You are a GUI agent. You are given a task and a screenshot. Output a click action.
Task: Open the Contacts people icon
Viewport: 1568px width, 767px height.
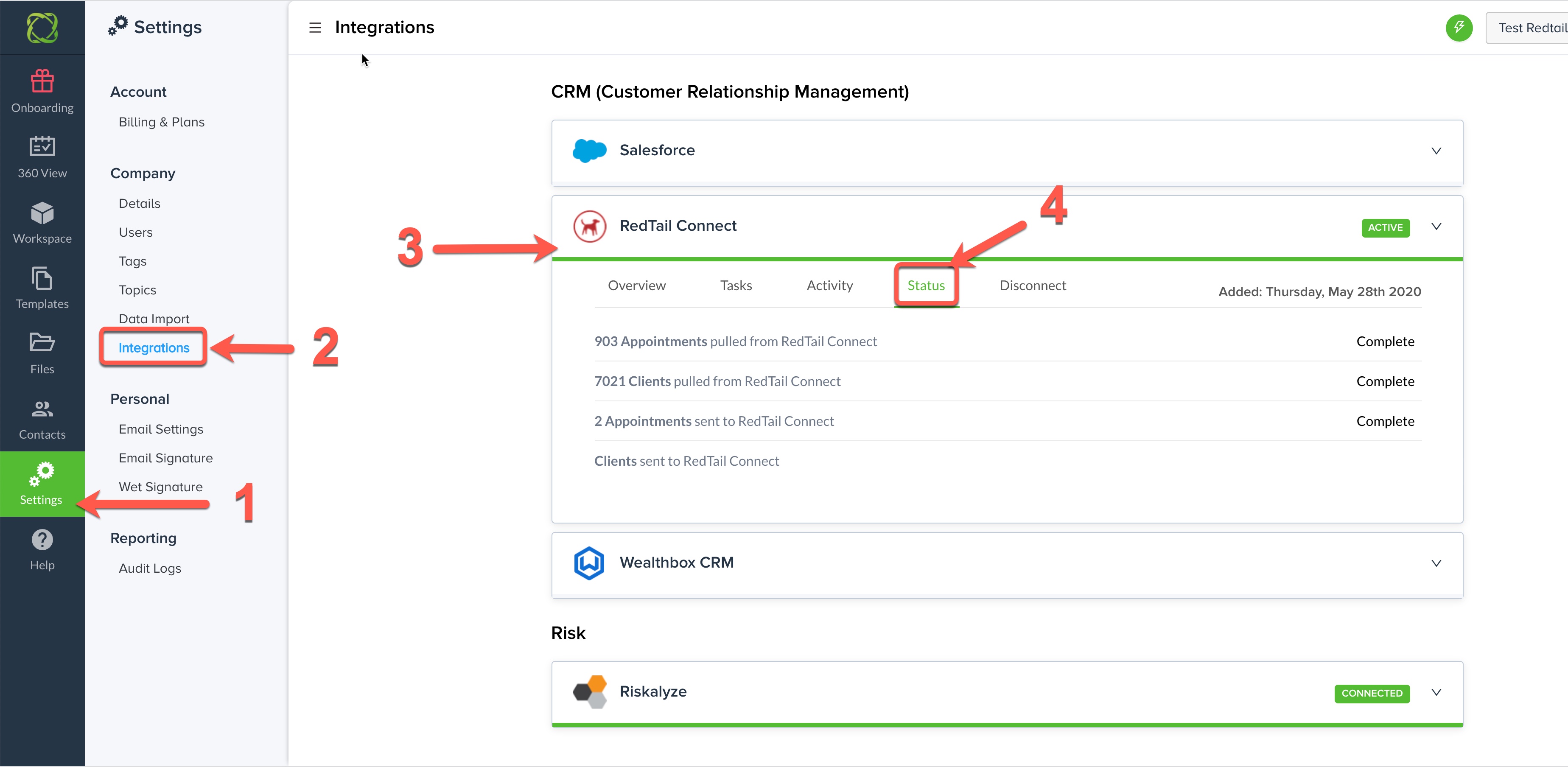[x=42, y=409]
